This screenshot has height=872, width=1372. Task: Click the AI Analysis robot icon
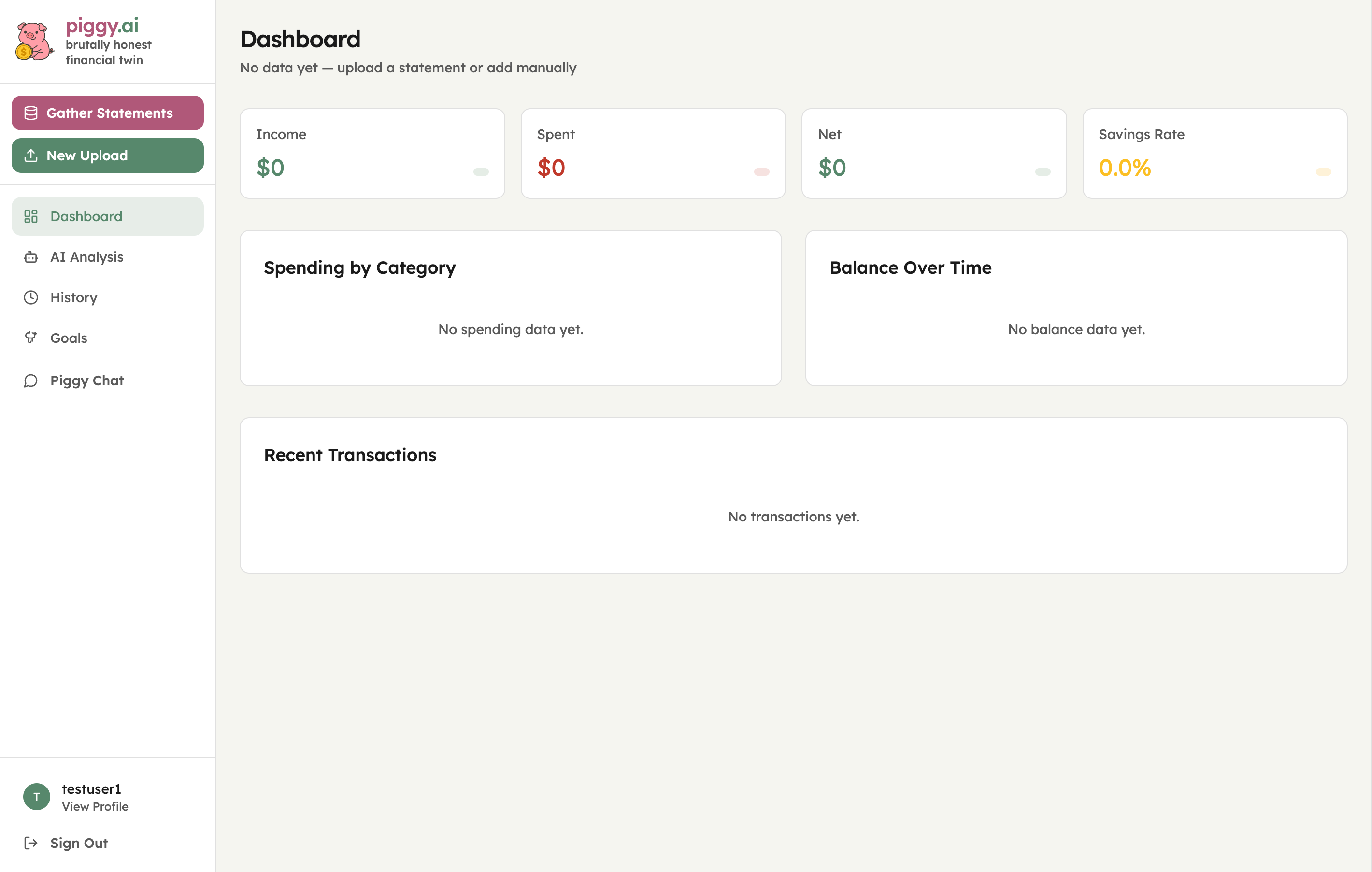pos(31,257)
